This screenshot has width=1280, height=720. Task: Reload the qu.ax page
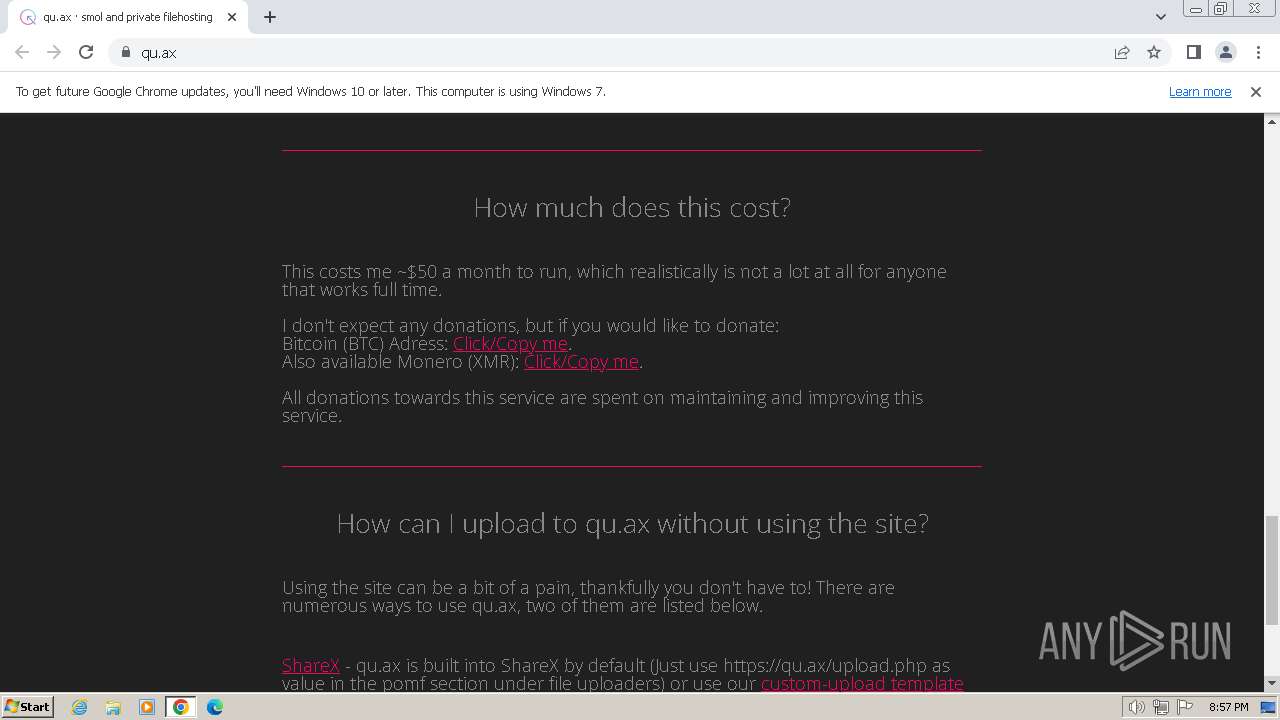tap(86, 52)
